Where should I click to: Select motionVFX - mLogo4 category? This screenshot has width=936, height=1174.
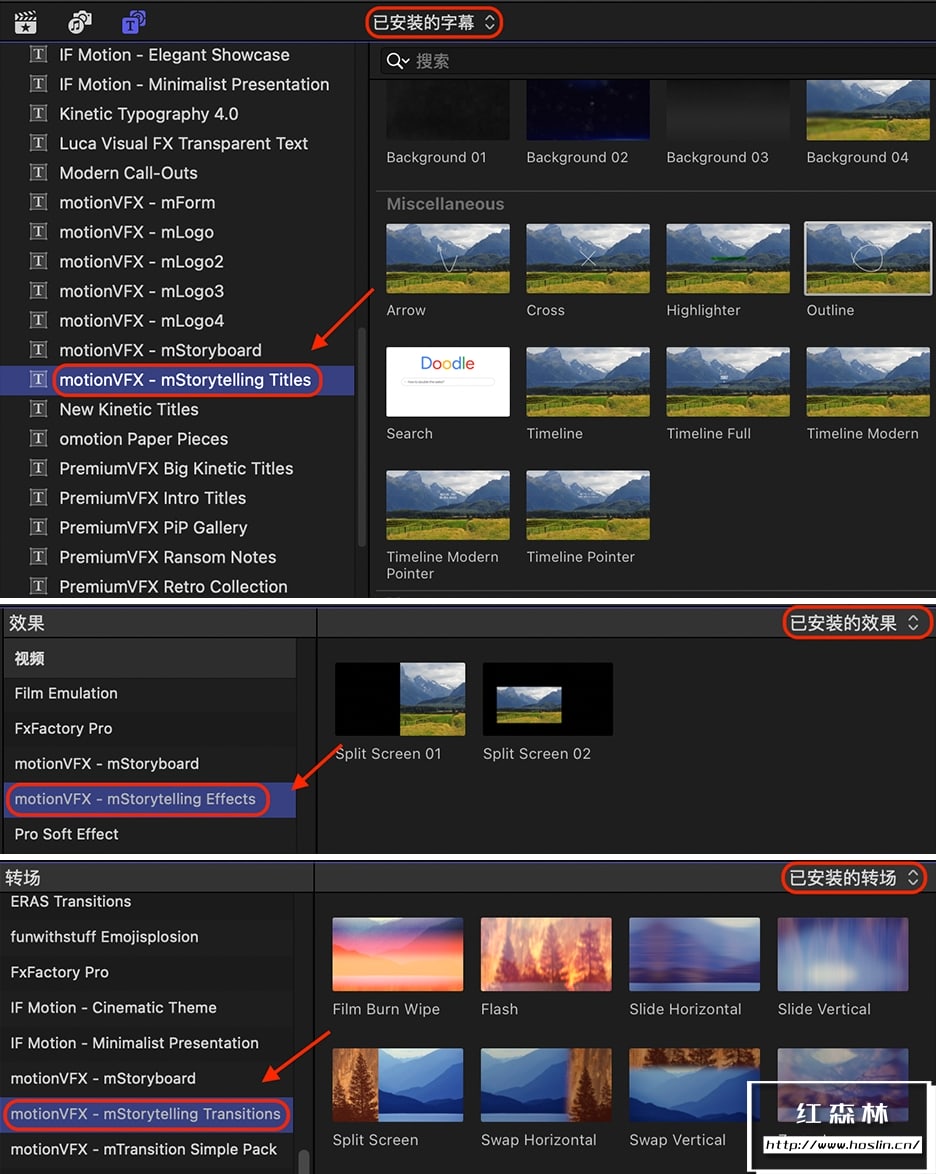(142, 320)
